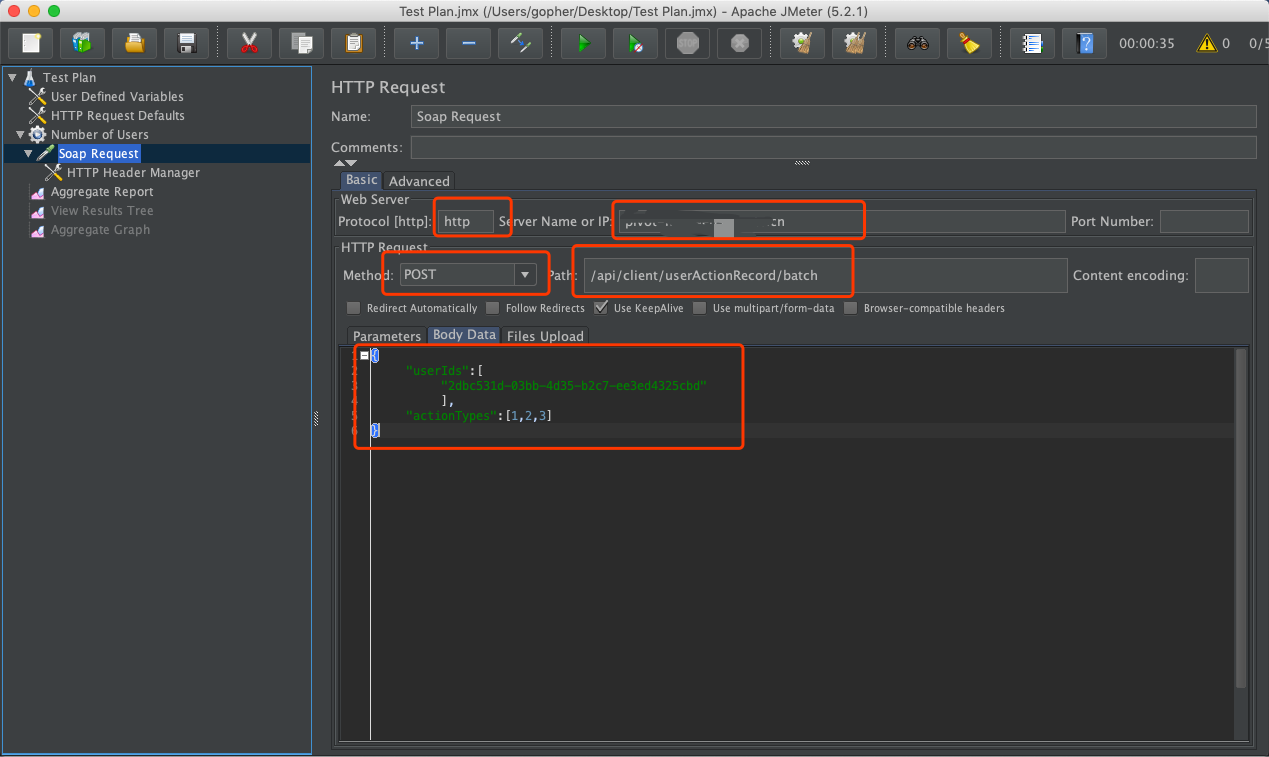Click the Comments input field

(833, 147)
